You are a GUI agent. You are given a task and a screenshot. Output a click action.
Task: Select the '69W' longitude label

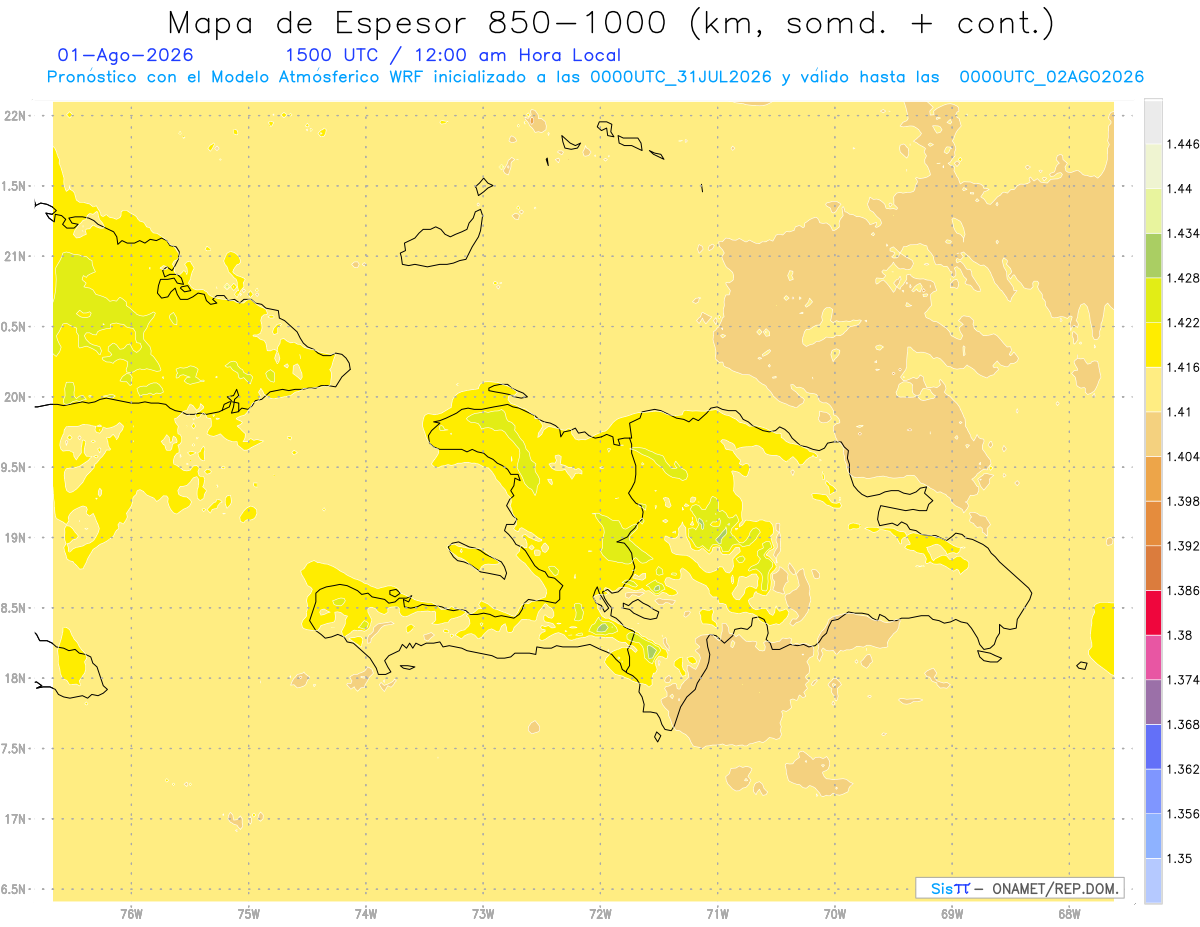952,914
